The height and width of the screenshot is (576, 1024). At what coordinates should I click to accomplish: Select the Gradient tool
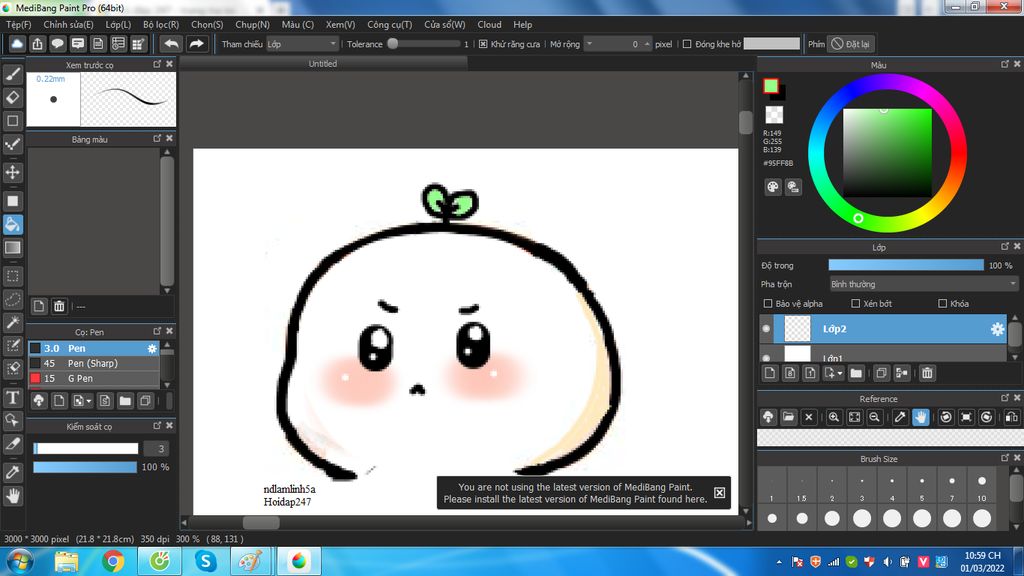tap(12, 248)
